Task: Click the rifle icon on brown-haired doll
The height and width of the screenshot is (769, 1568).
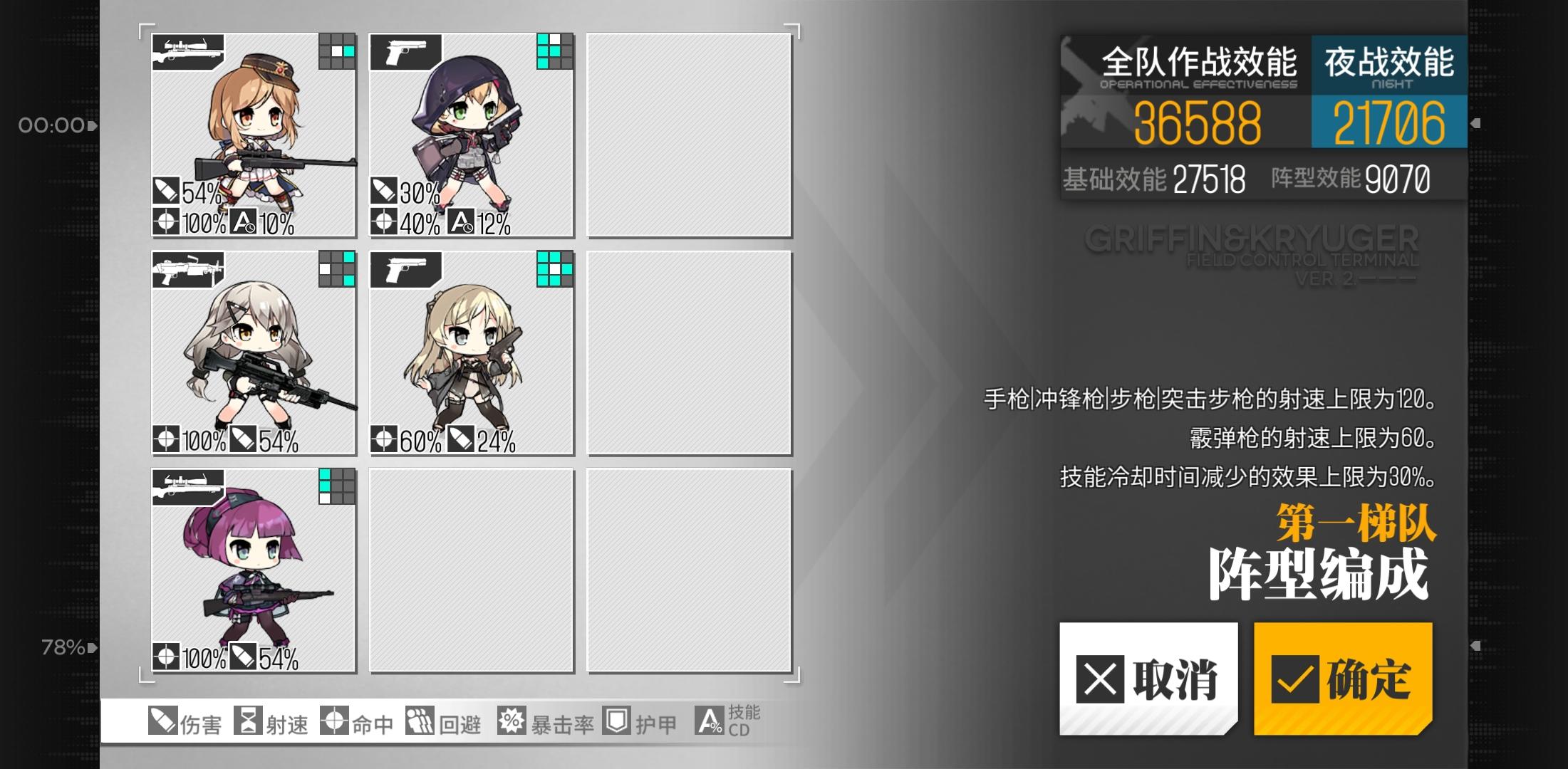Action: tap(187, 52)
